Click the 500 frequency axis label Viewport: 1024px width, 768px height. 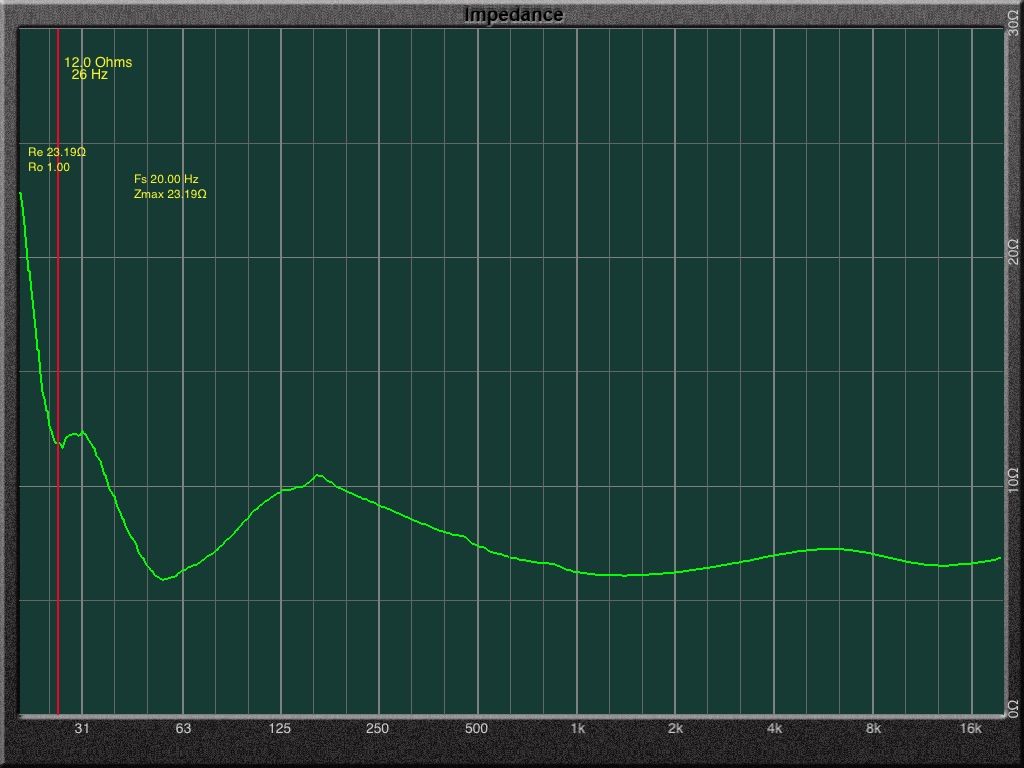(x=476, y=728)
